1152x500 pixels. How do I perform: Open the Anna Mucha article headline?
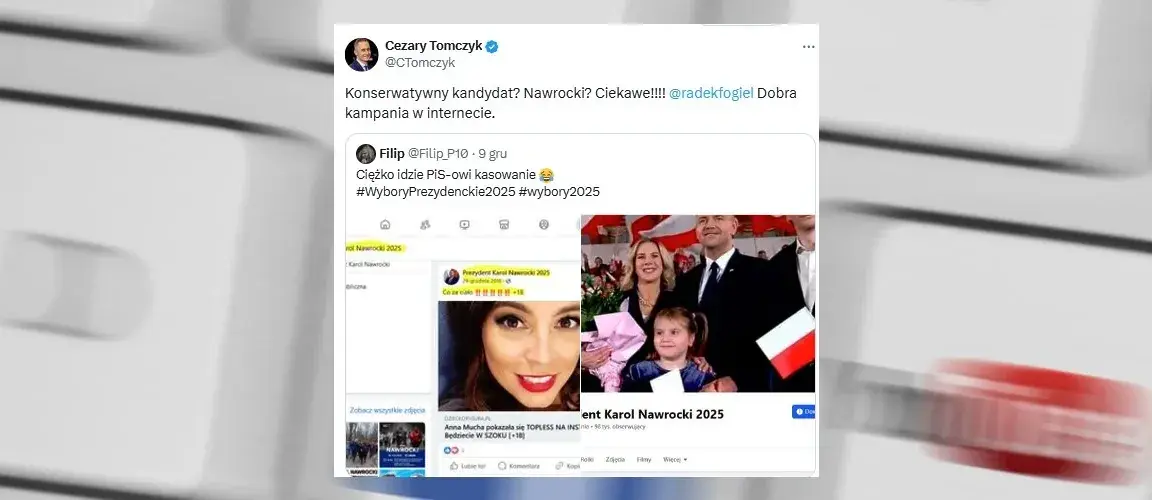pyautogui.click(x=511, y=429)
